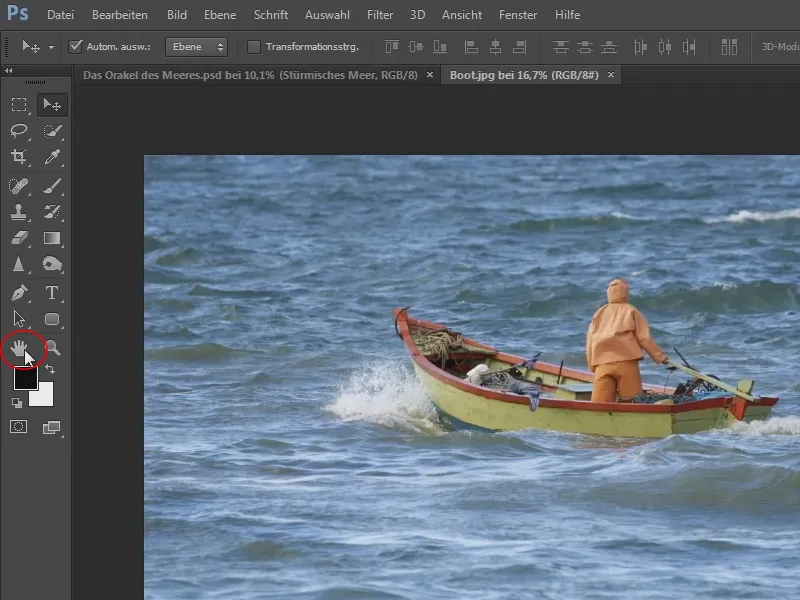Select the Hand tool
The image size is (800, 600).
pyautogui.click(x=19, y=348)
